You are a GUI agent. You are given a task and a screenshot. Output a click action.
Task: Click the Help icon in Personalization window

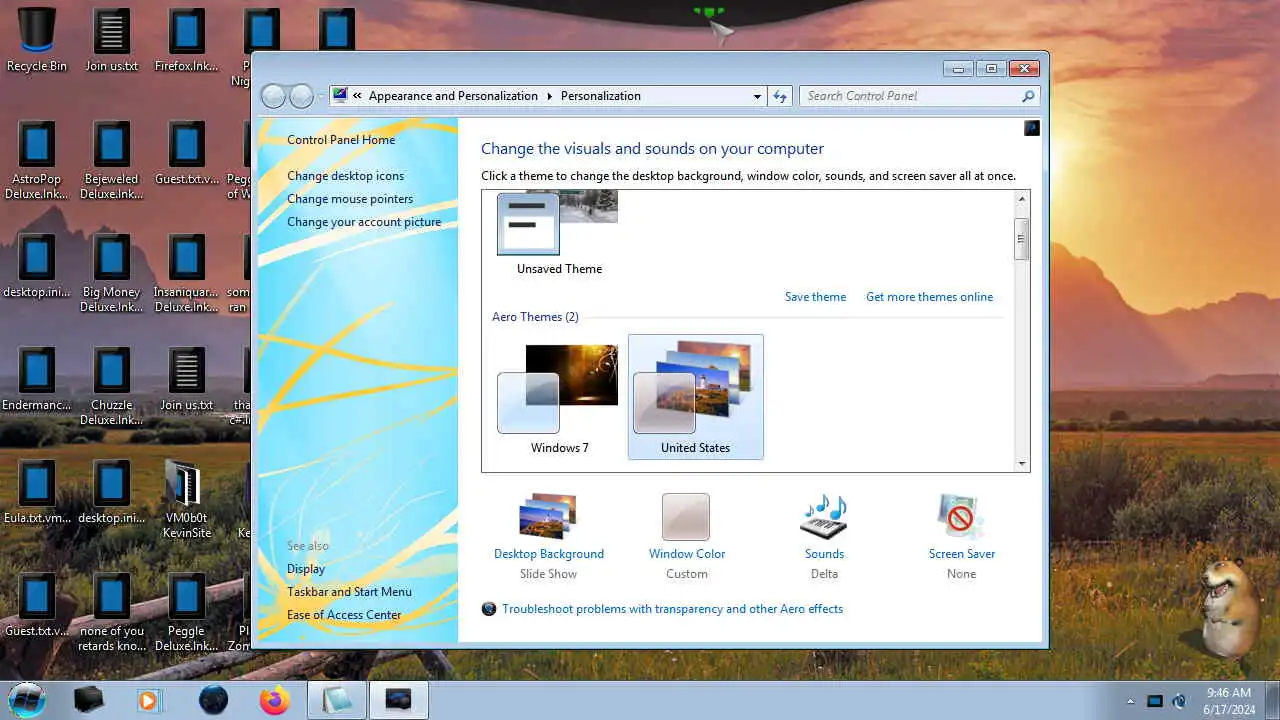coord(1032,128)
